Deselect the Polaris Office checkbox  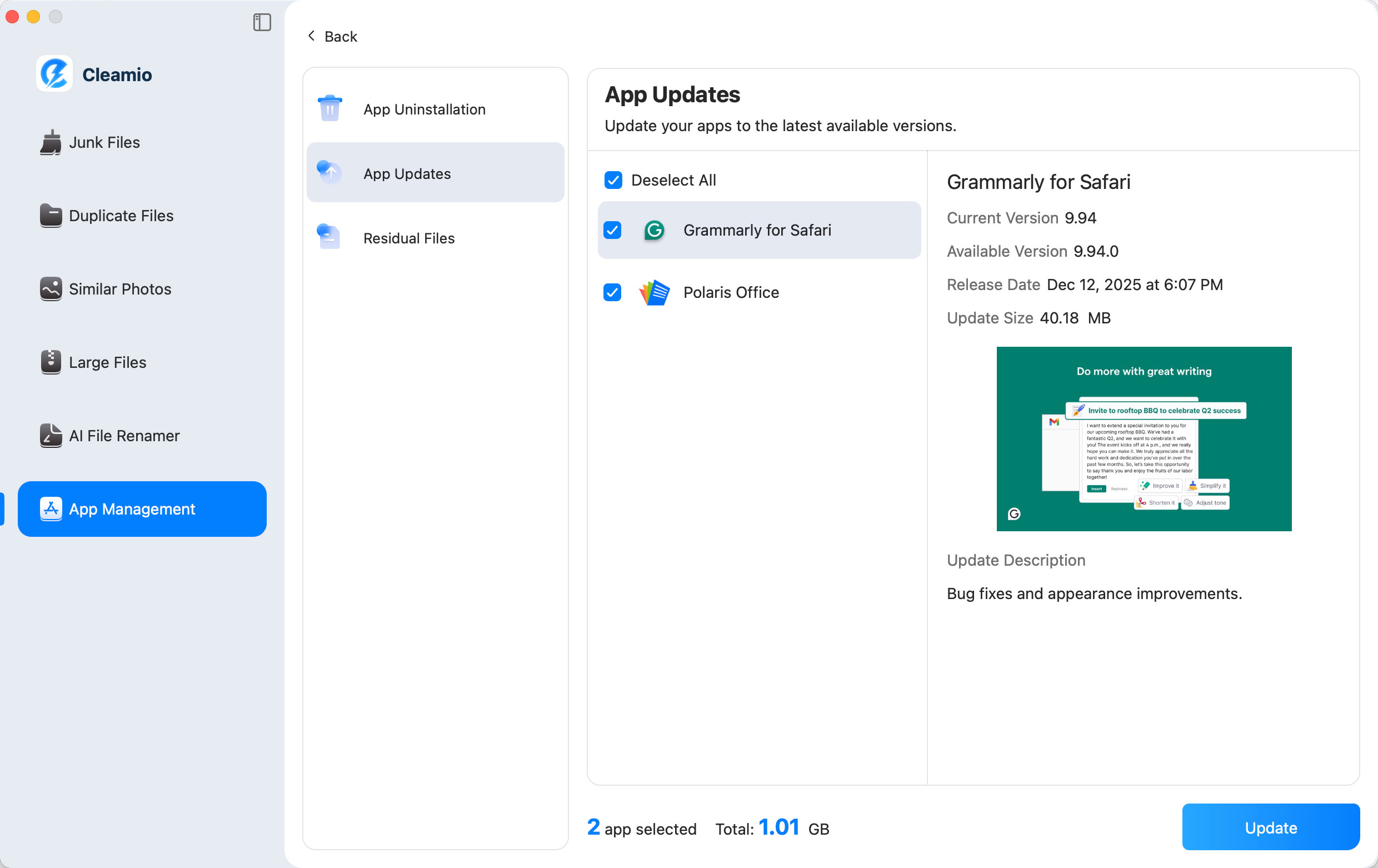click(613, 292)
